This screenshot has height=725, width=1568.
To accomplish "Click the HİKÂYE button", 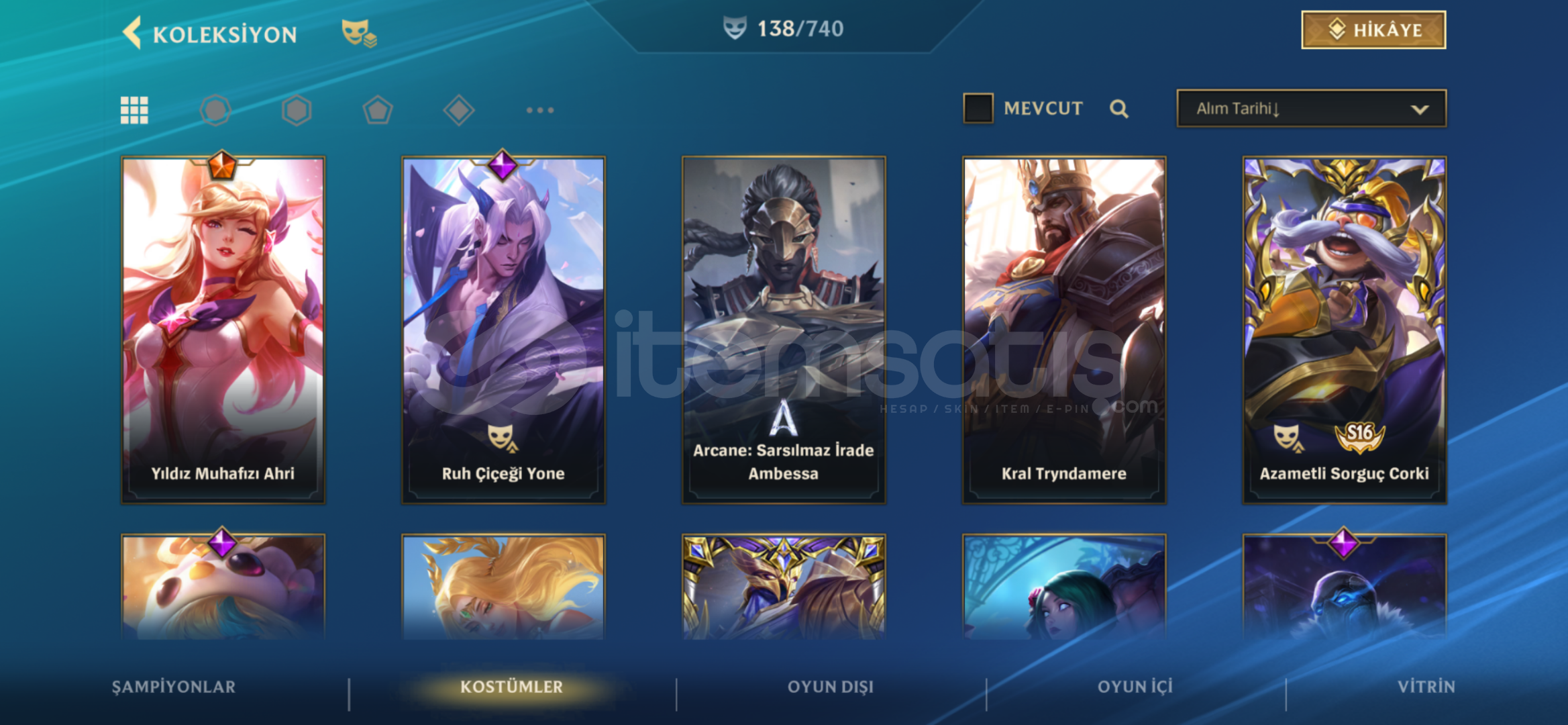I will click(1373, 30).
